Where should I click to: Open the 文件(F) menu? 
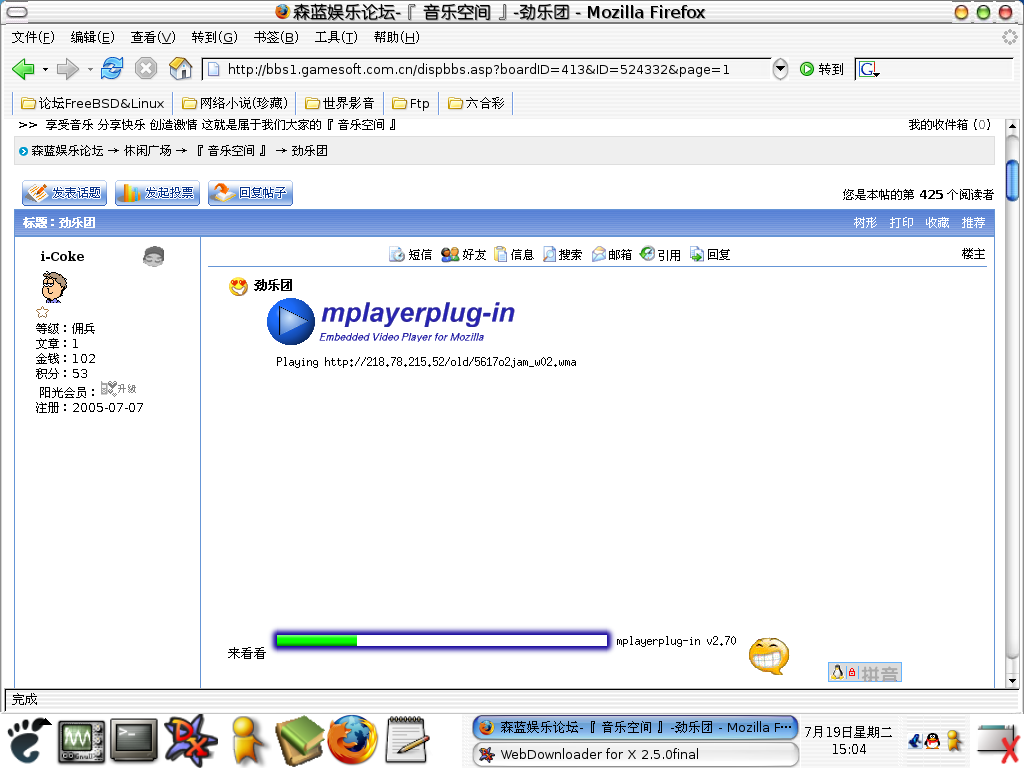tap(33, 37)
